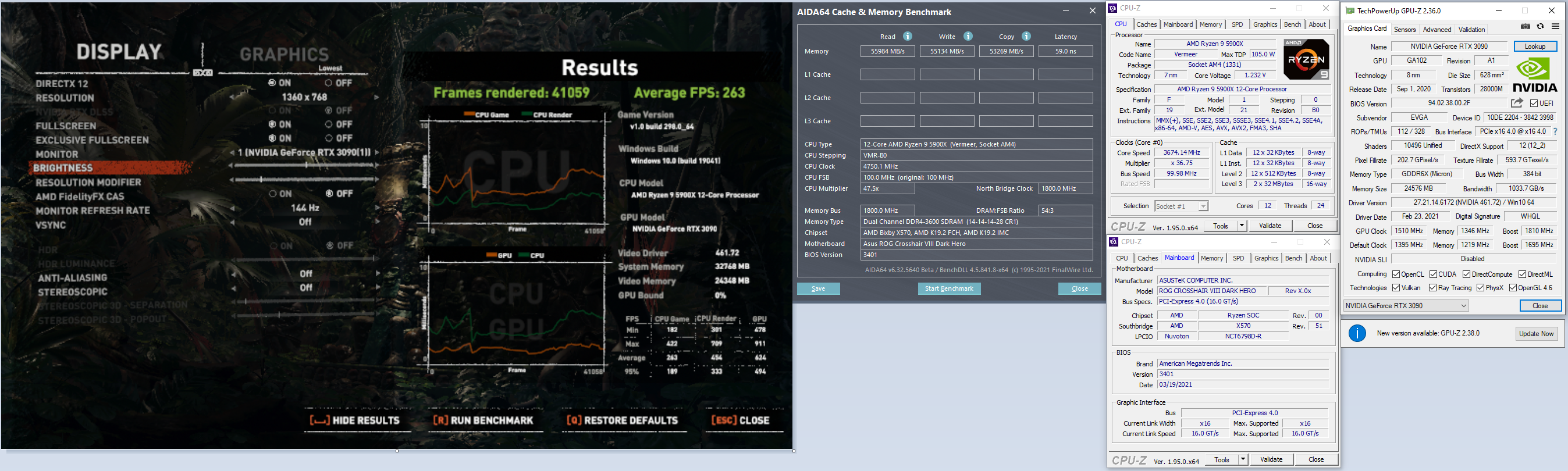Open Tools dropdown arrow in upper CPU-Z
The image size is (1568, 471).
[1242, 226]
